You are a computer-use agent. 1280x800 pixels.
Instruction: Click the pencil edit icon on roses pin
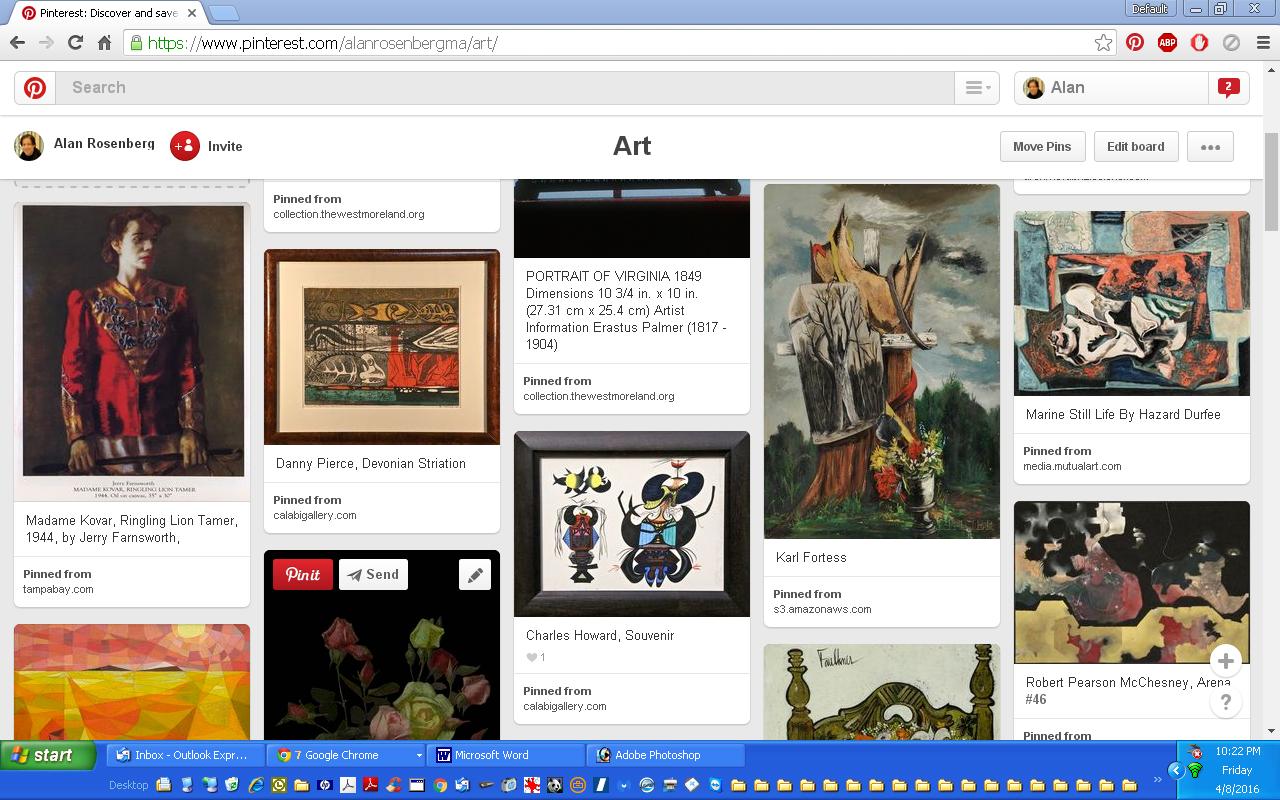point(475,574)
